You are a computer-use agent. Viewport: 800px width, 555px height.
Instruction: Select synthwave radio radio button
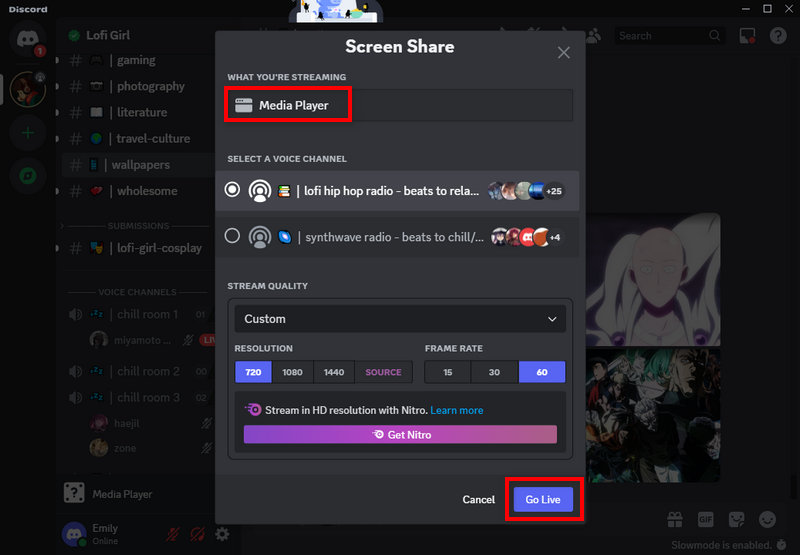[x=232, y=236]
